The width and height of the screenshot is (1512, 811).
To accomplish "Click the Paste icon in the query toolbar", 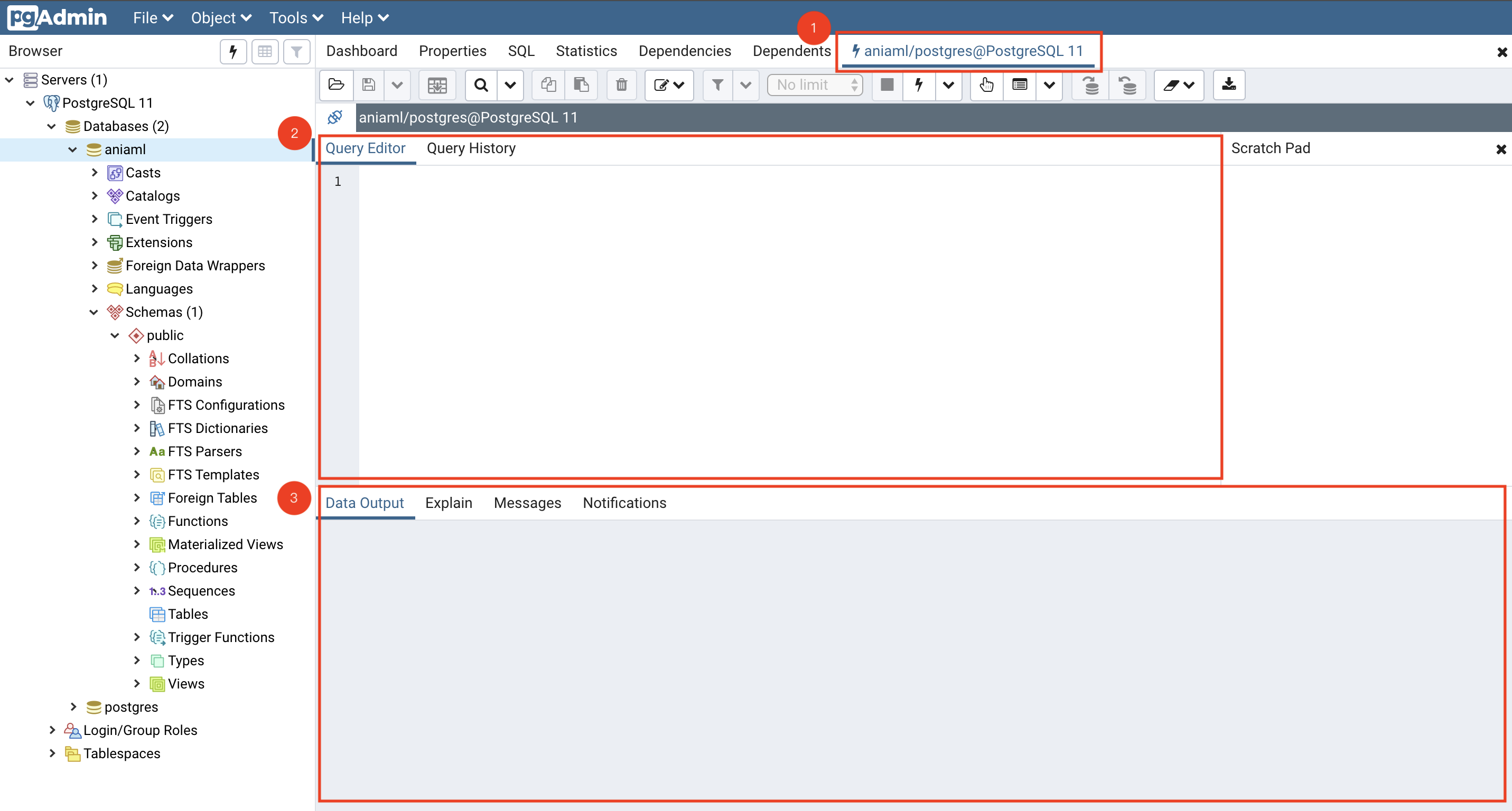I will point(581,85).
